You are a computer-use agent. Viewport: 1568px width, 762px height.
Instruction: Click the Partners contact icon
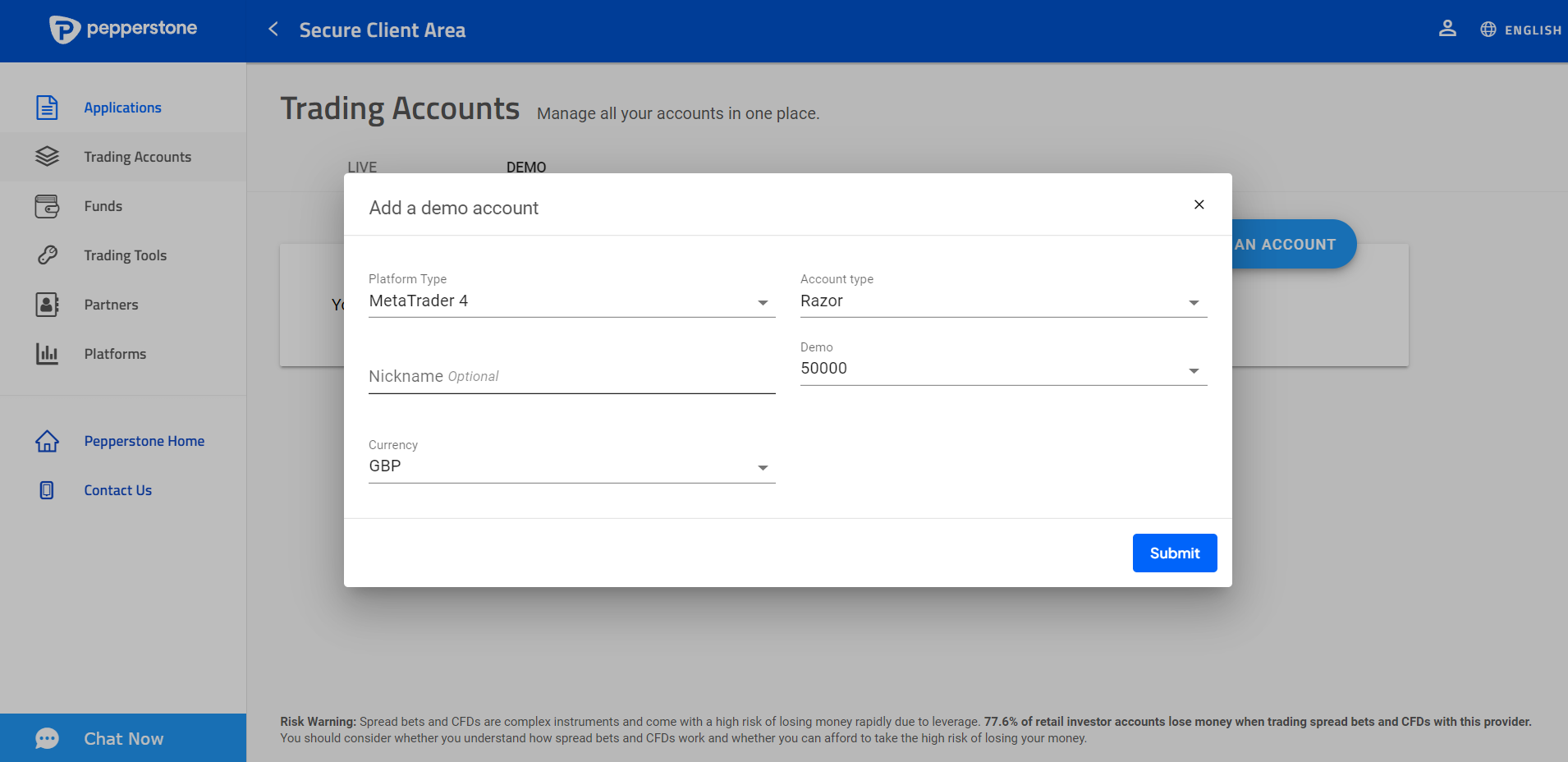(x=47, y=305)
